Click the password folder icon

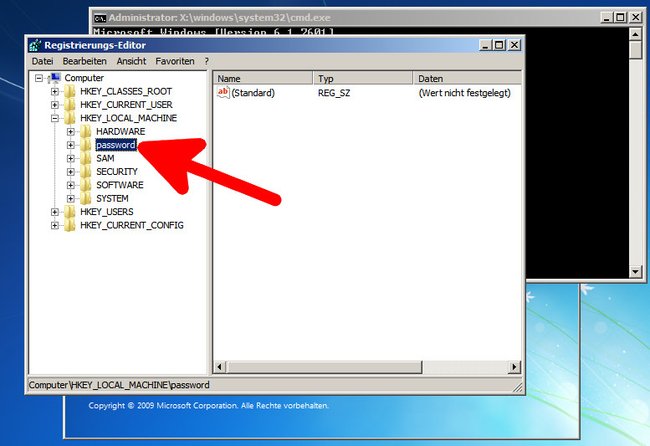click(x=85, y=145)
